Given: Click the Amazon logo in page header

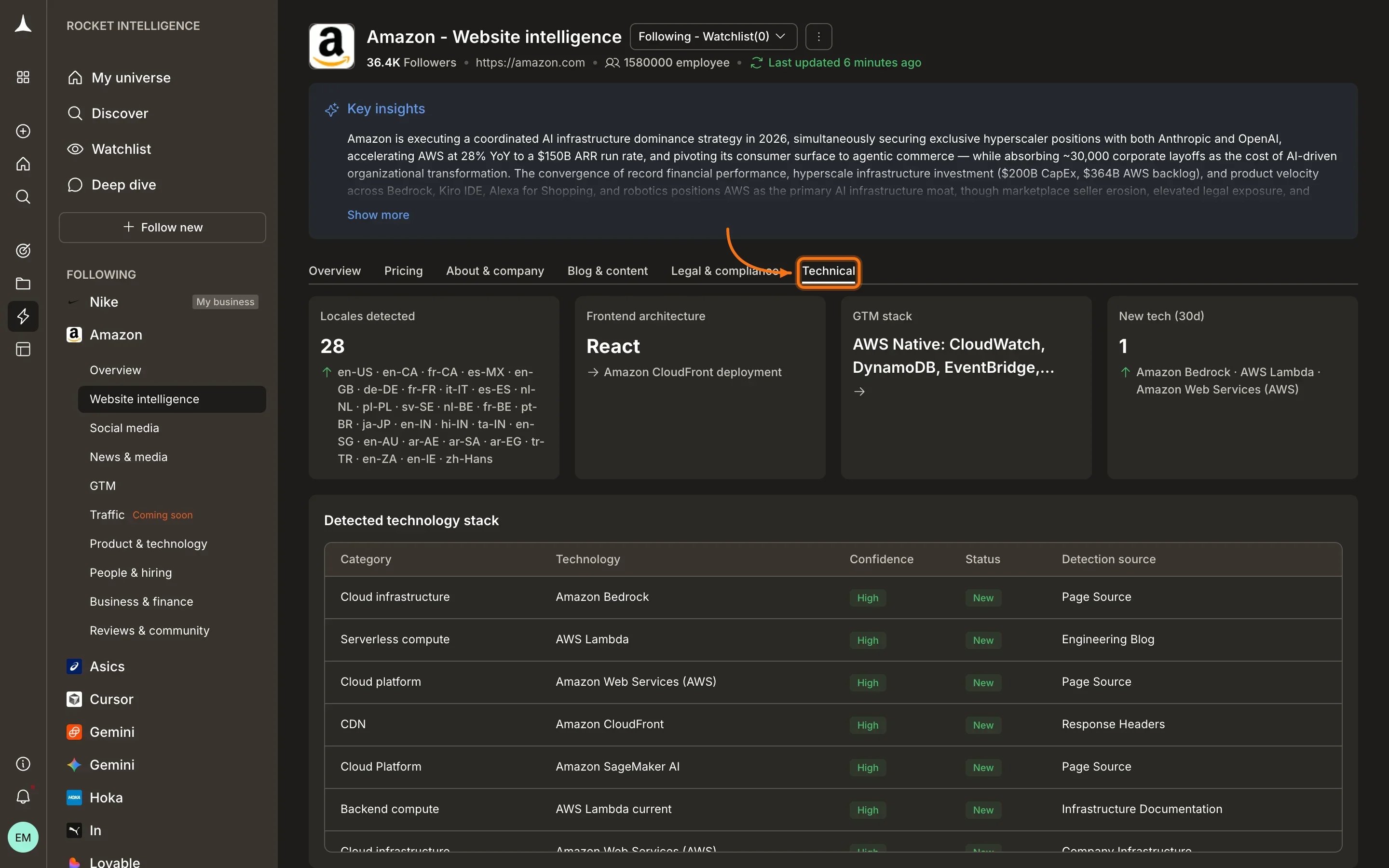Looking at the screenshot, I should (332, 46).
